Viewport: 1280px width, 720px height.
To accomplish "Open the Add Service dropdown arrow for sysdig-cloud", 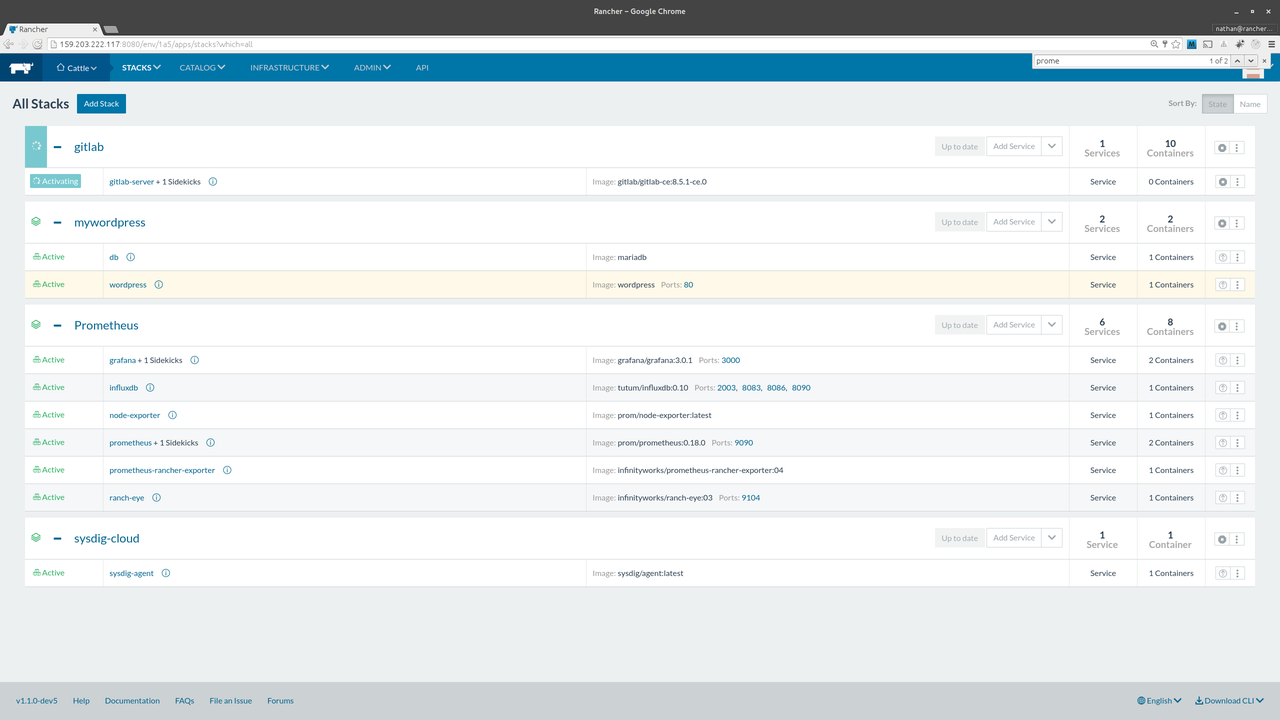I will click(x=1051, y=538).
